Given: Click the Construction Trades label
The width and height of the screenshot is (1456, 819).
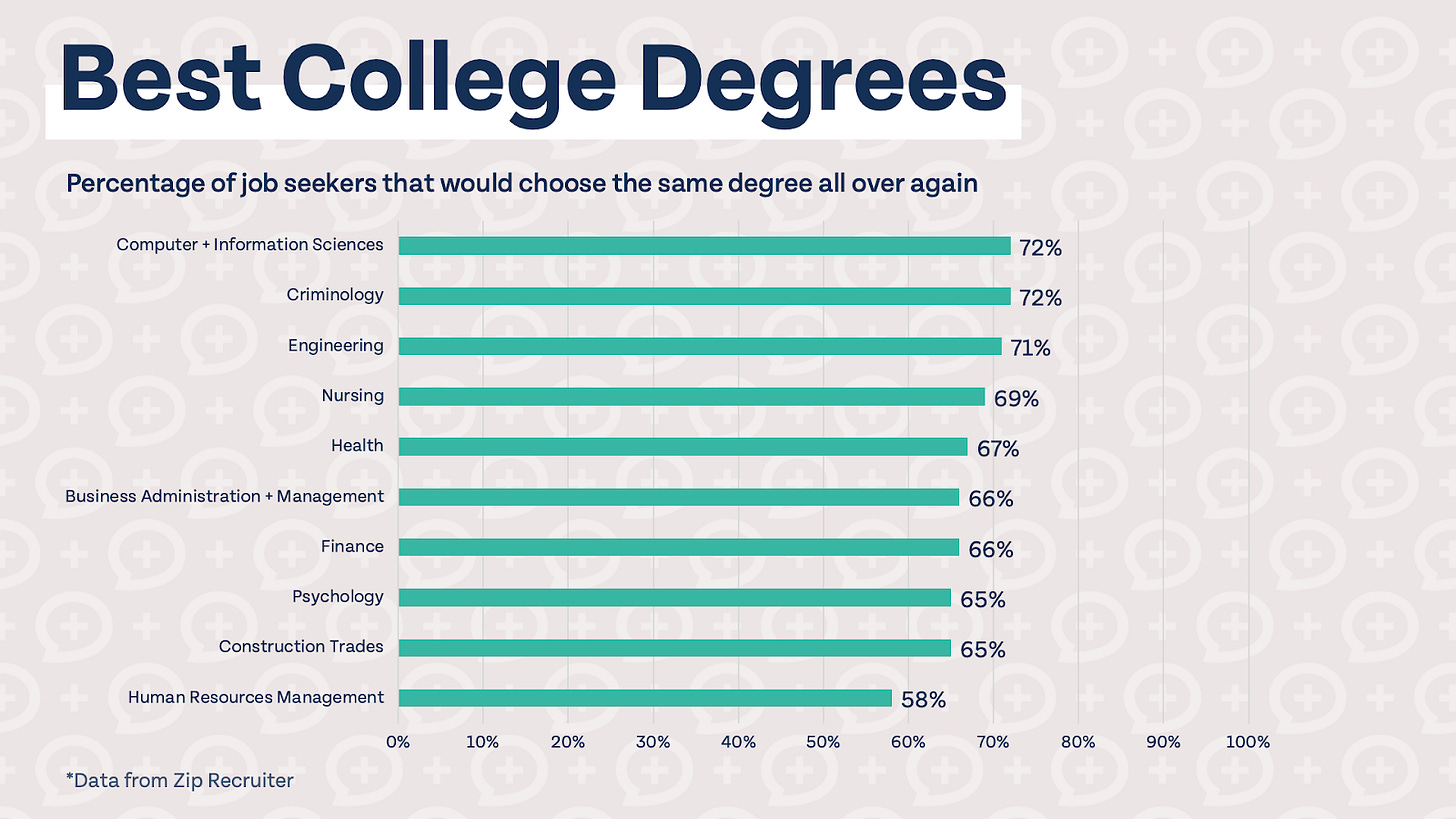Looking at the screenshot, I should tap(301, 646).
